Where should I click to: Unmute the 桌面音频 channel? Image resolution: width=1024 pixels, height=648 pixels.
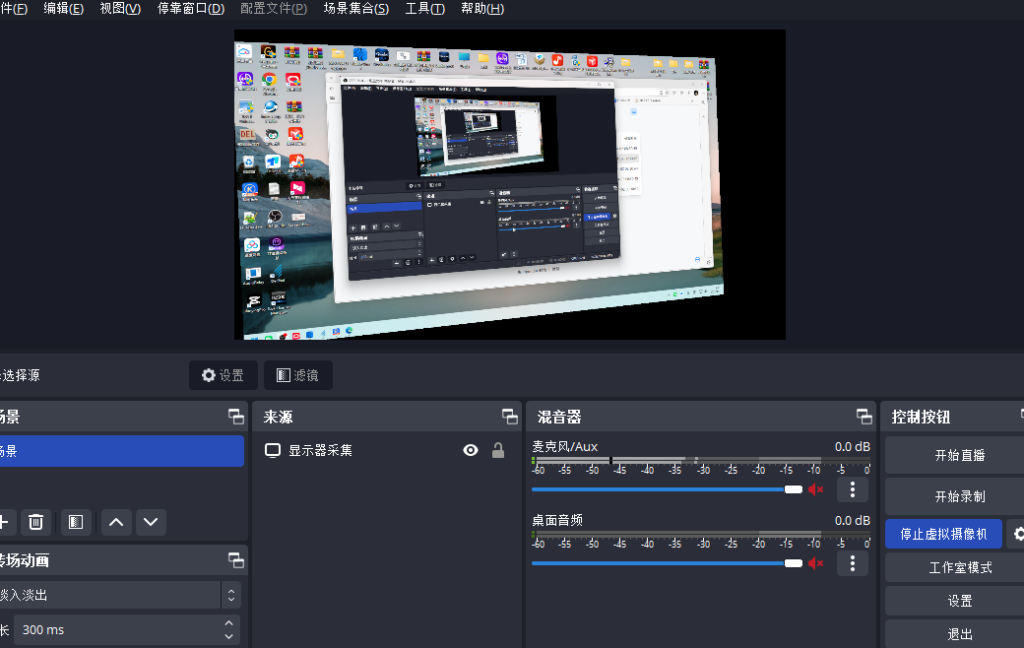pyautogui.click(x=815, y=563)
